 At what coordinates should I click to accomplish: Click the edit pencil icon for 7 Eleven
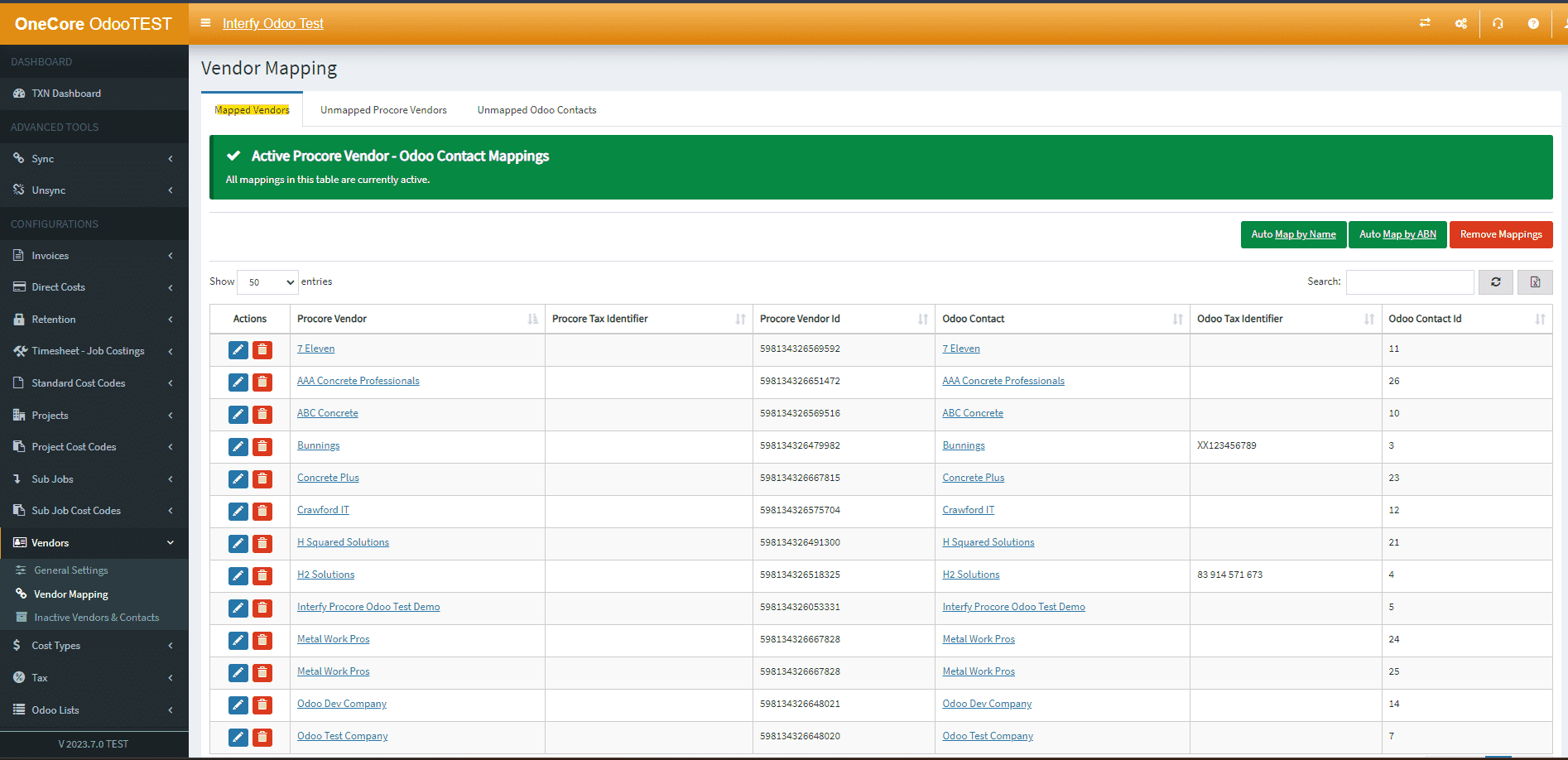coord(238,350)
